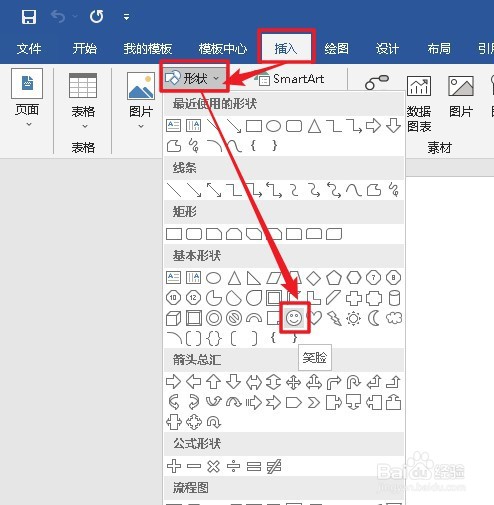The height and width of the screenshot is (505, 494).
Task: Choose the cloud shape in 基本形状
Action: click(394, 318)
